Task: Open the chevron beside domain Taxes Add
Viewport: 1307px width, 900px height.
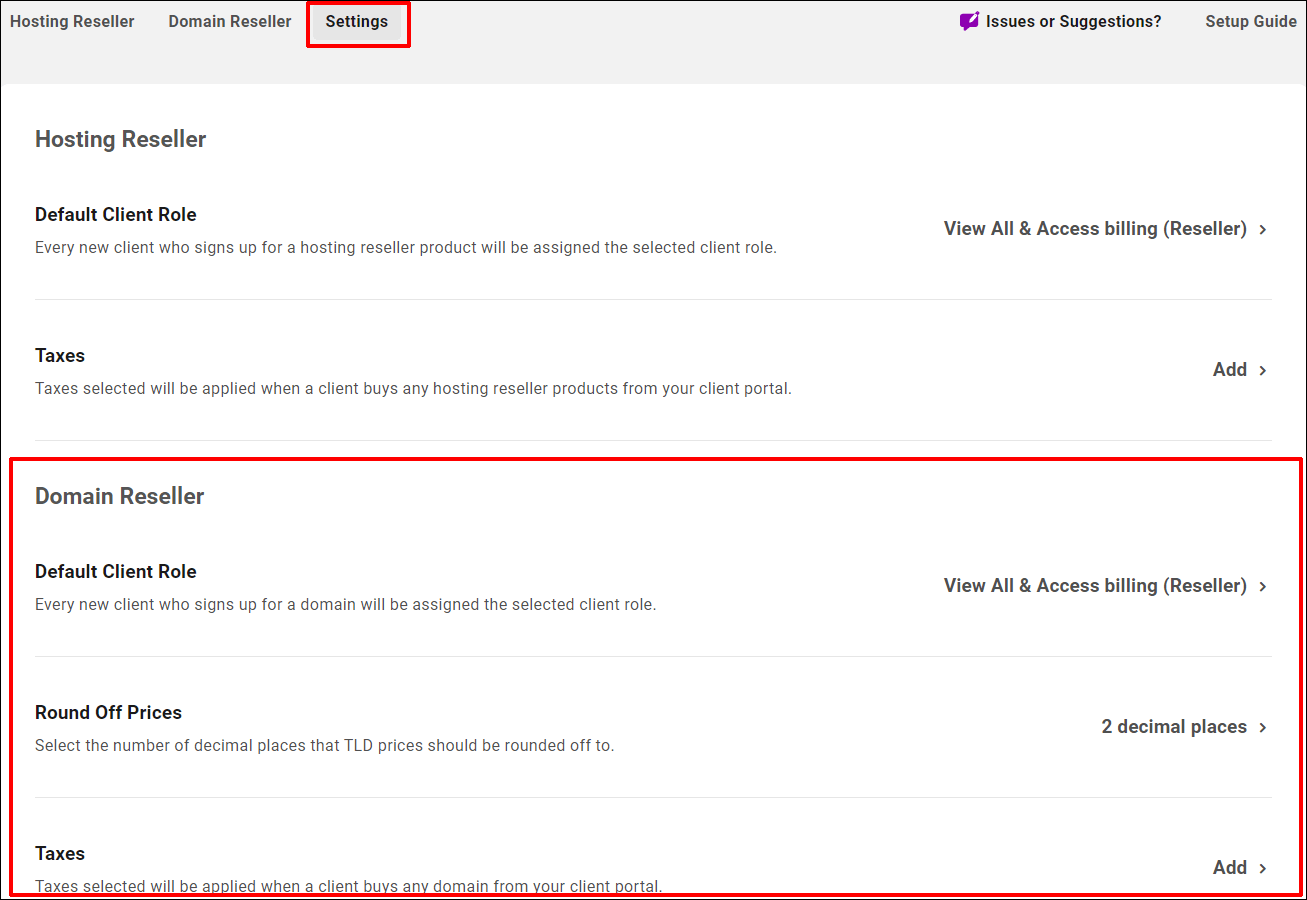Action: pyautogui.click(x=1262, y=867)
